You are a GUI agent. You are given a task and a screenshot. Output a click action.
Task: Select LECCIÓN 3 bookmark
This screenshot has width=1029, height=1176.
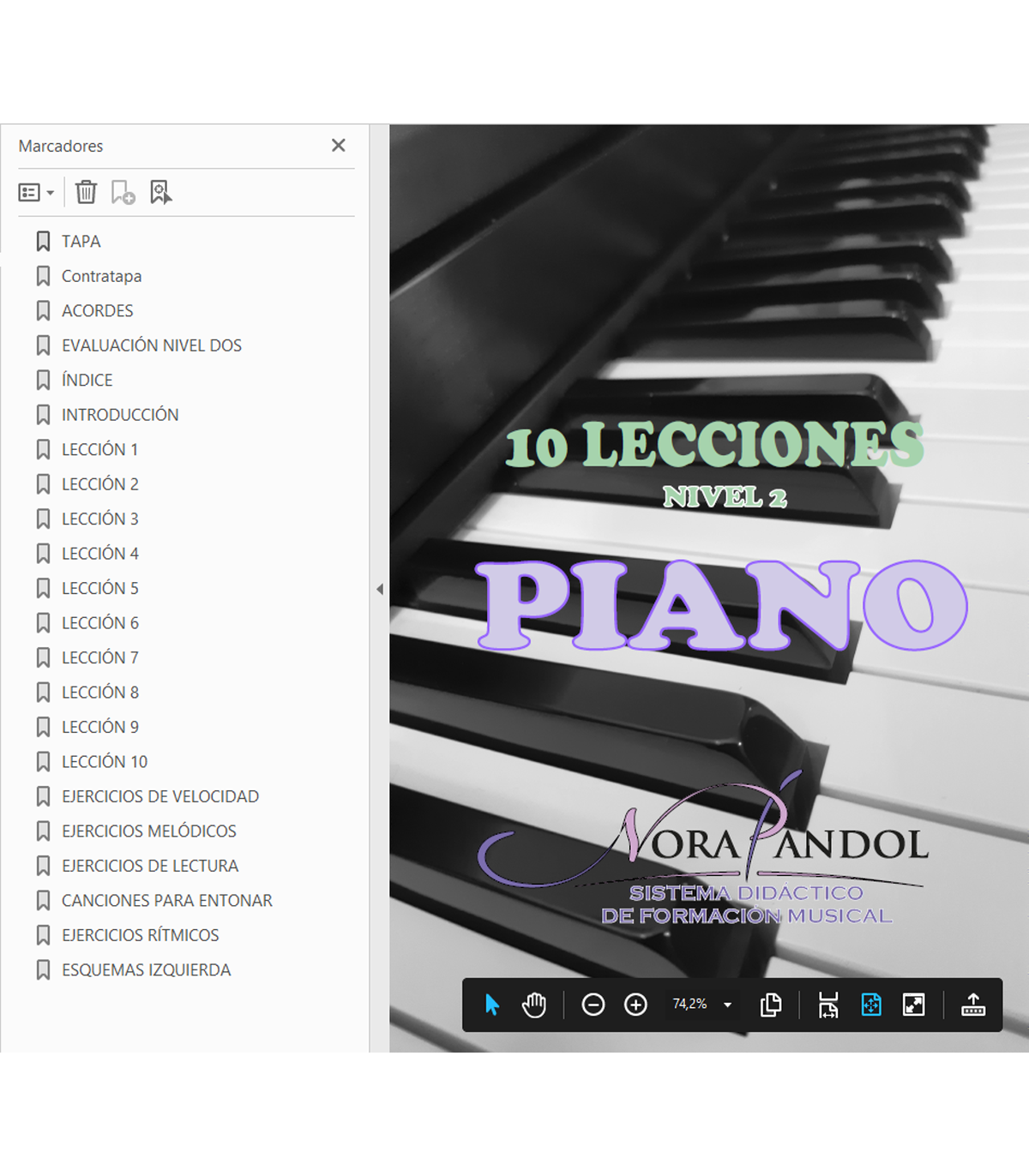pyautogui.click(x=99, y=519)
